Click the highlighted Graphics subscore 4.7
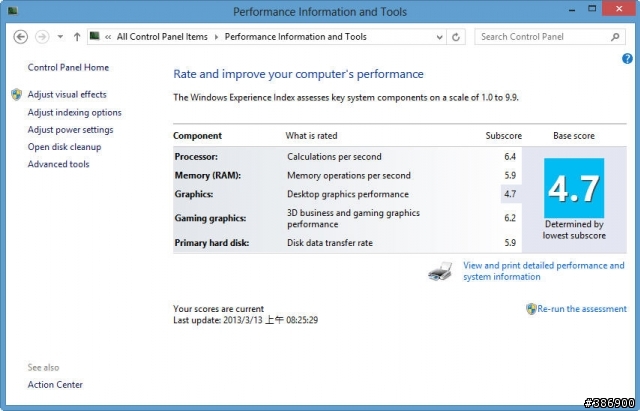The height and width of the screenshot is (411, 640). point(510,194)
